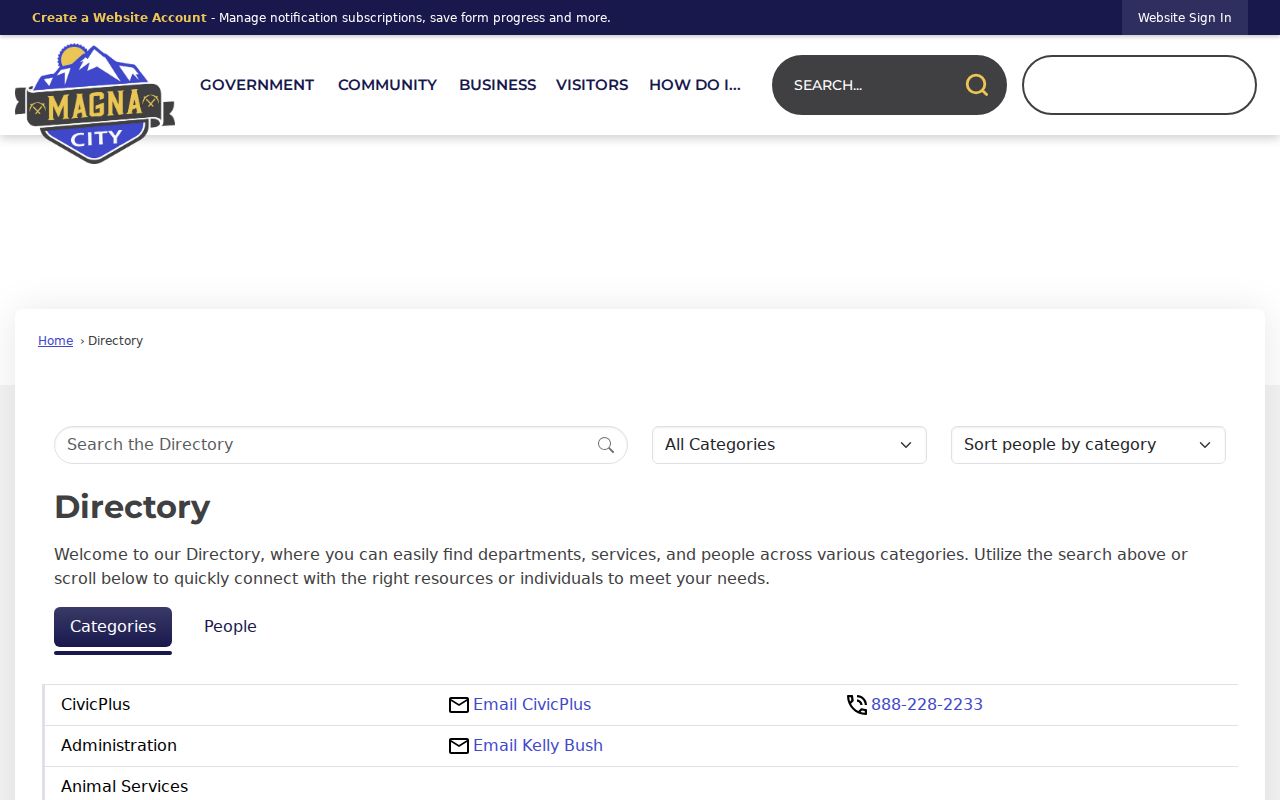Click the site search magnifier icon
This screenshot has width=1280, height=800.
[977, 85]
